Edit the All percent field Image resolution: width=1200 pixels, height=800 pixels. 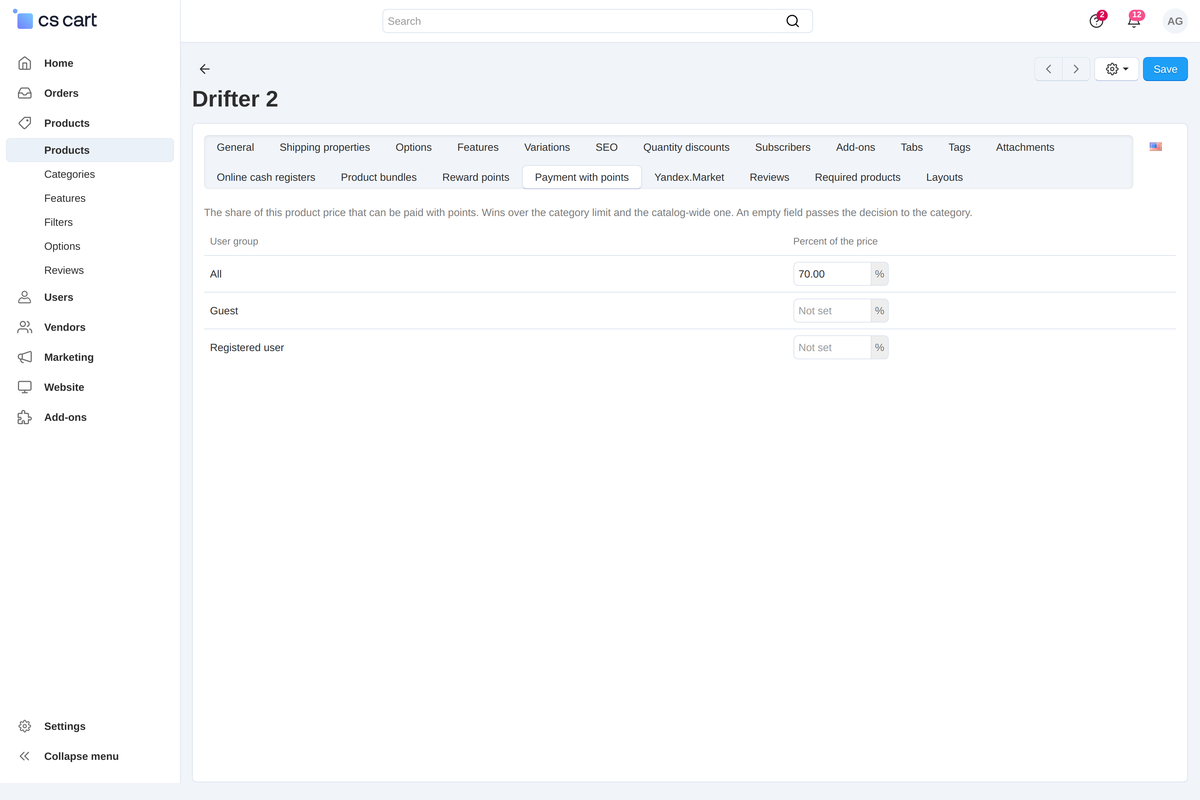click(x=832, y=274)
